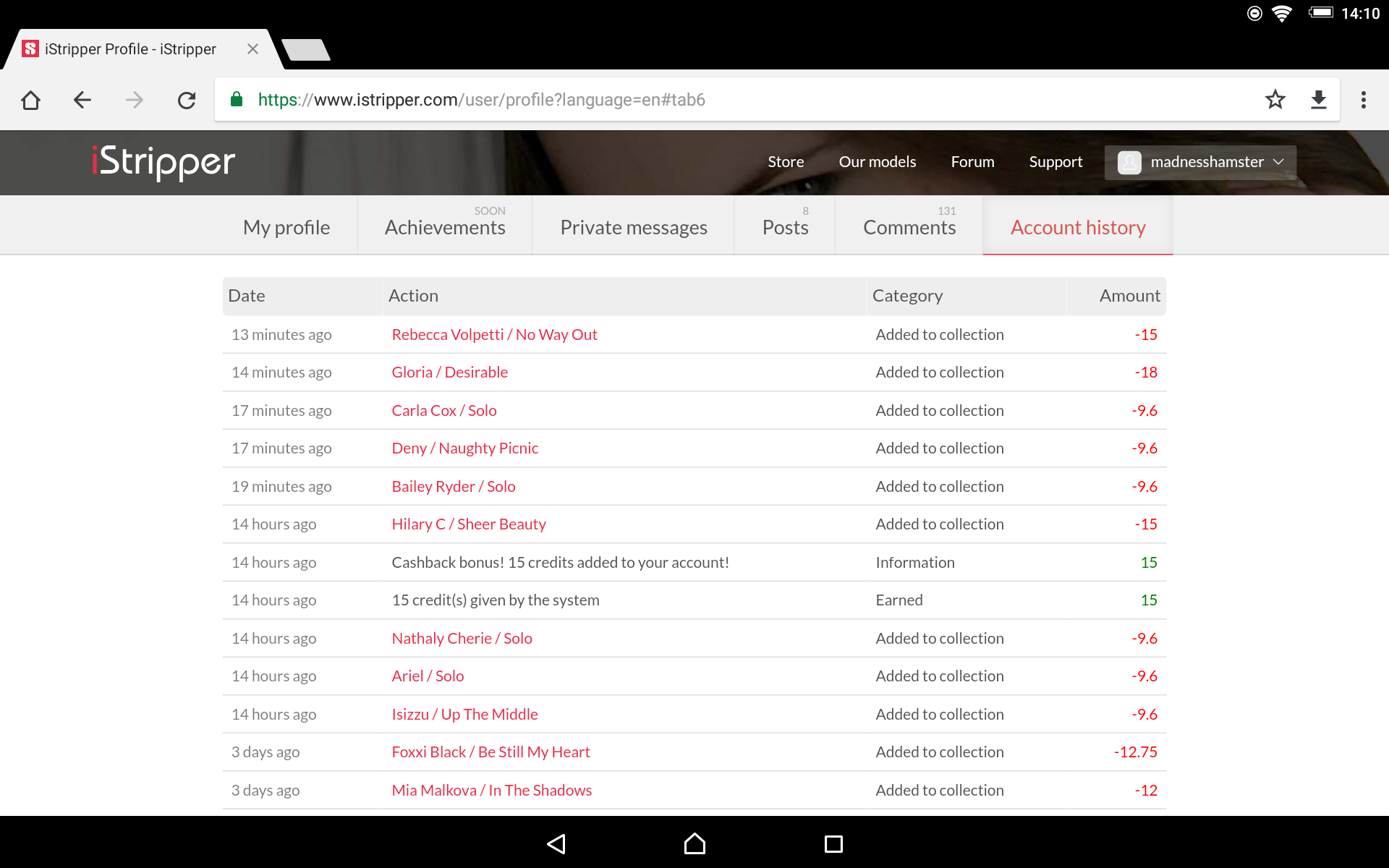Tap the Android back navigation button
Screen dimensions: 1389x868
coord(556,843)
